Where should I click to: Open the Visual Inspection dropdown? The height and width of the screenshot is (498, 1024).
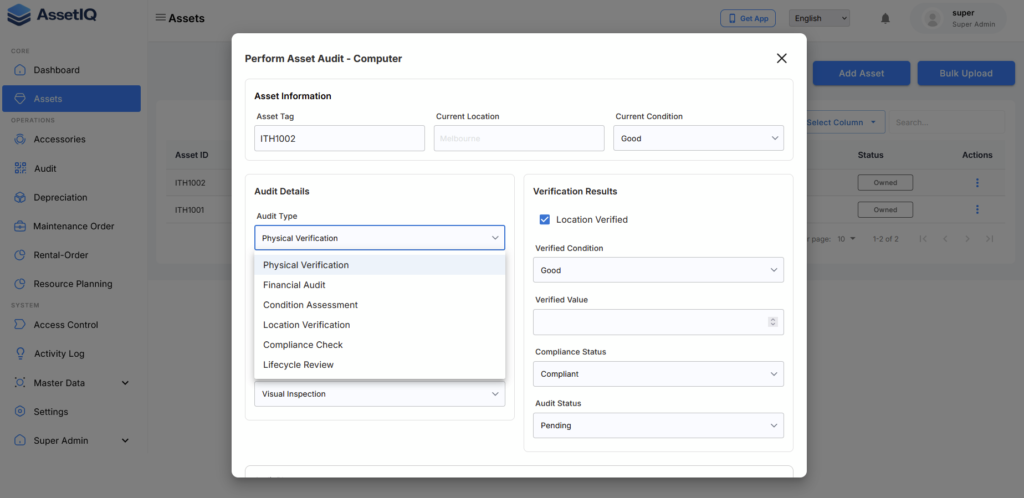(379, 394)
